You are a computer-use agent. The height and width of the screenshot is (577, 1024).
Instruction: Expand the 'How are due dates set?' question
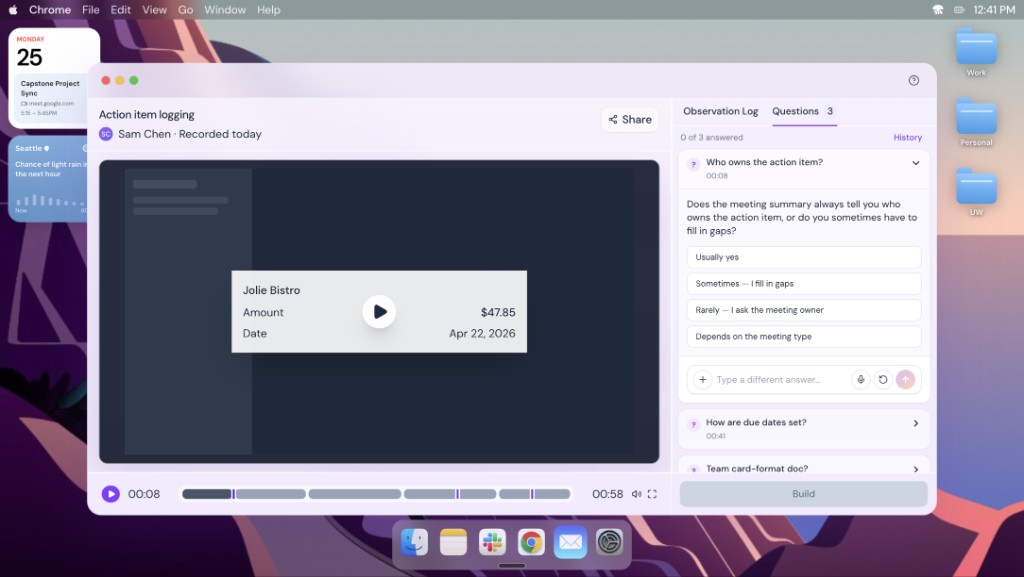804,429
